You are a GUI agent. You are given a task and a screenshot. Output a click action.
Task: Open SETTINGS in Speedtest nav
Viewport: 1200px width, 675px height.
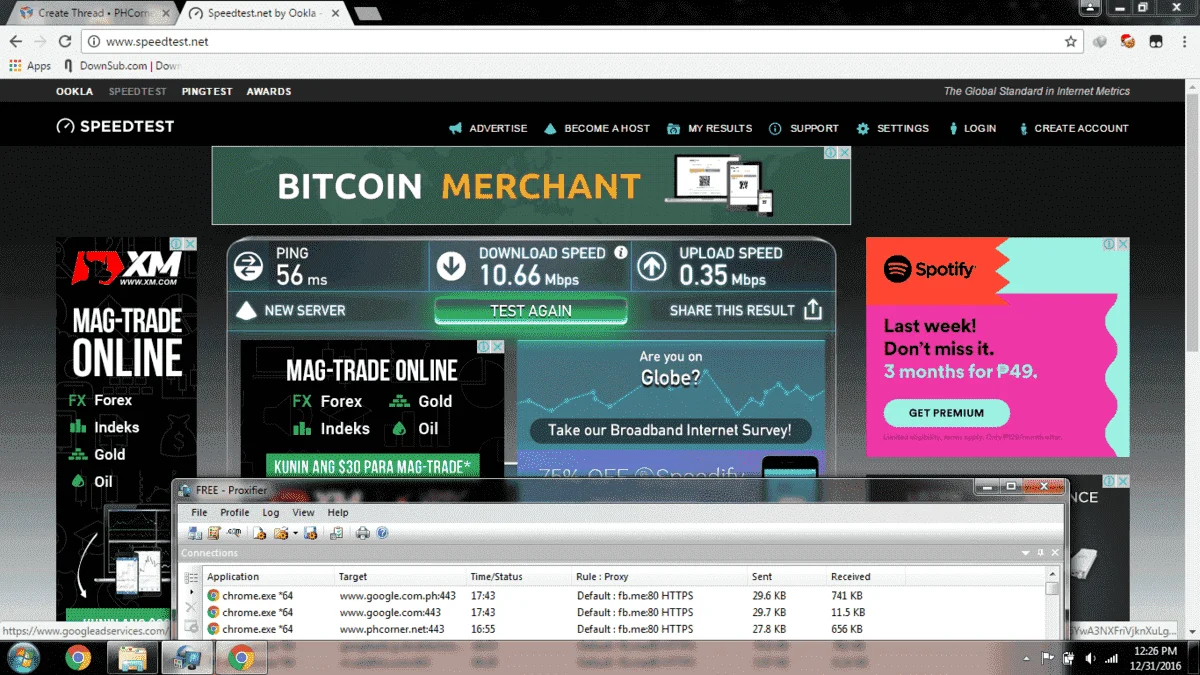coord(903,128)
